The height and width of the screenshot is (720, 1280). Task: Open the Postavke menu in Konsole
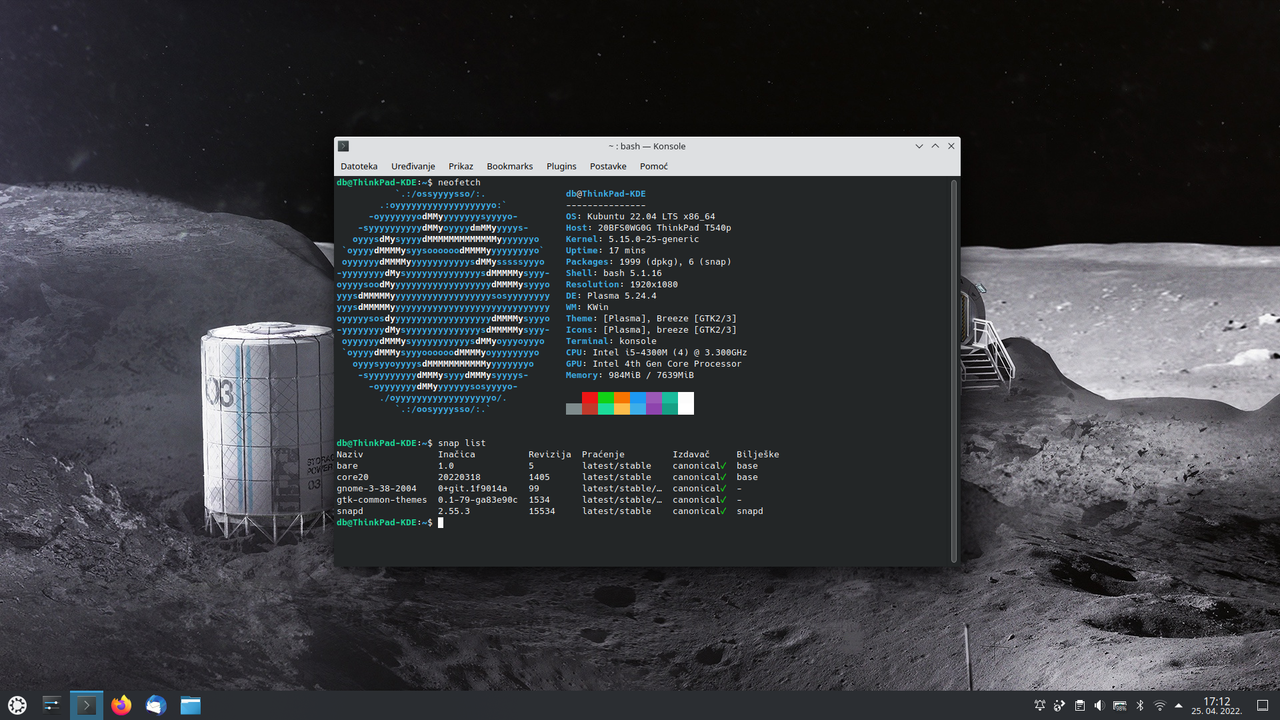pyautogui.click(x=608, y=166)
